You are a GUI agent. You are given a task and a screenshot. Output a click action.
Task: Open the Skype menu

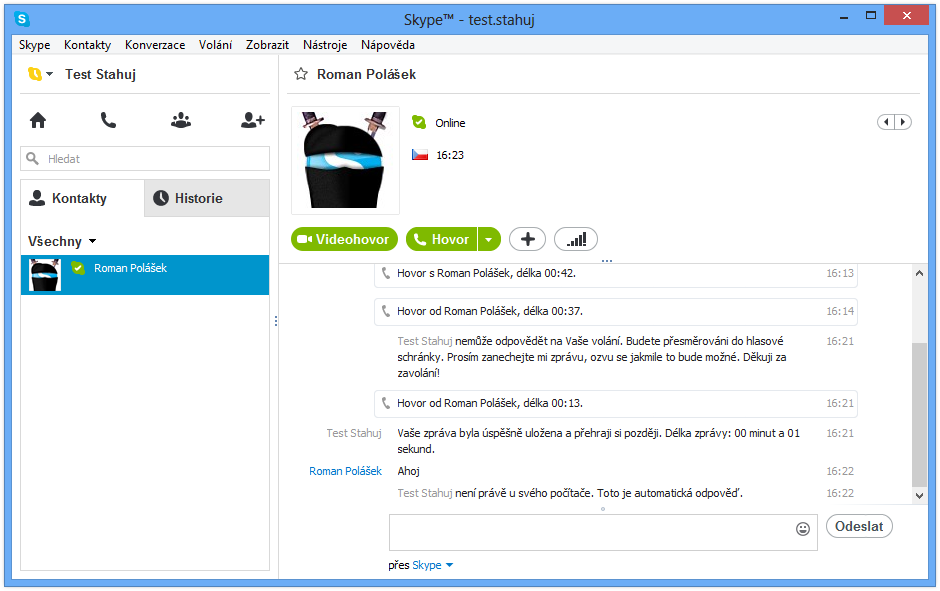[34, 45]
